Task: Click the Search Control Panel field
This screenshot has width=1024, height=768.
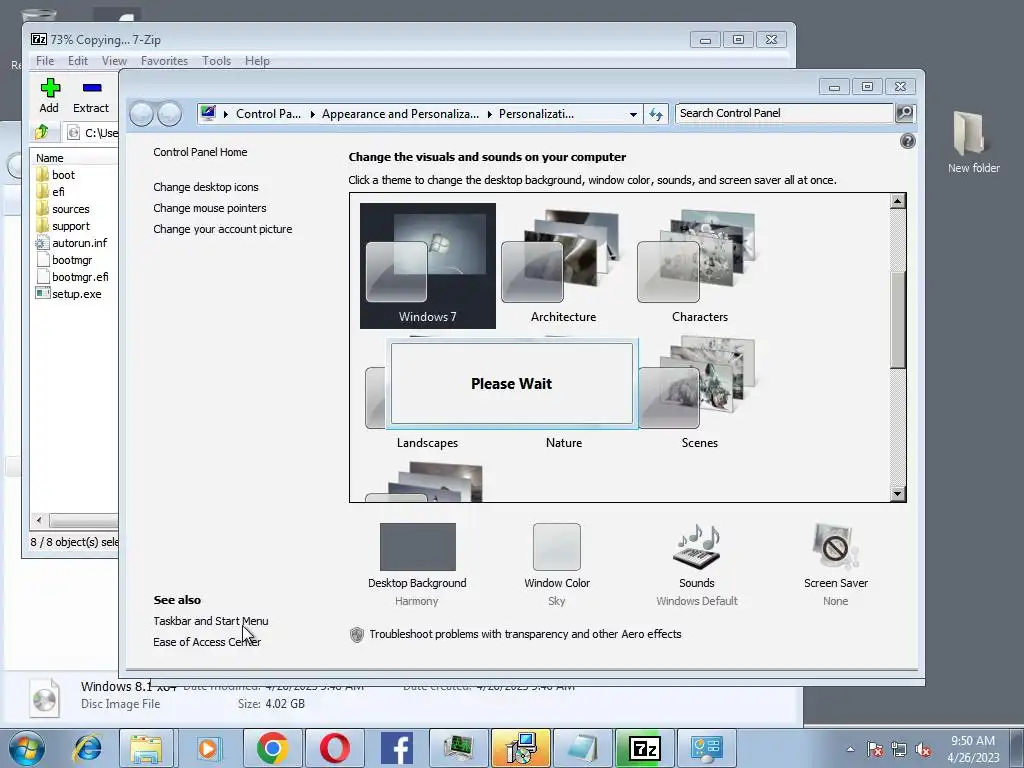Action: click(784, 113)
